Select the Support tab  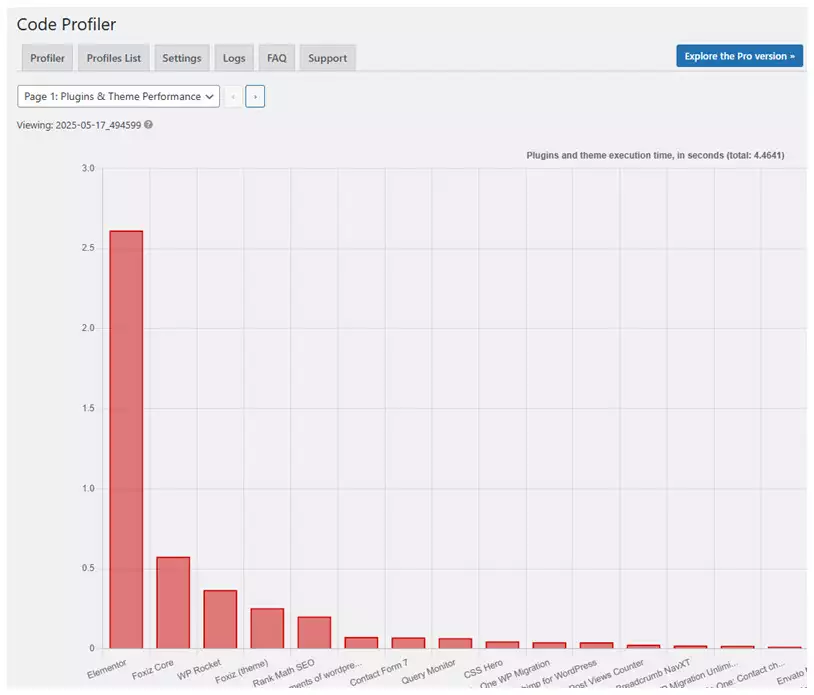coord(327,58)
